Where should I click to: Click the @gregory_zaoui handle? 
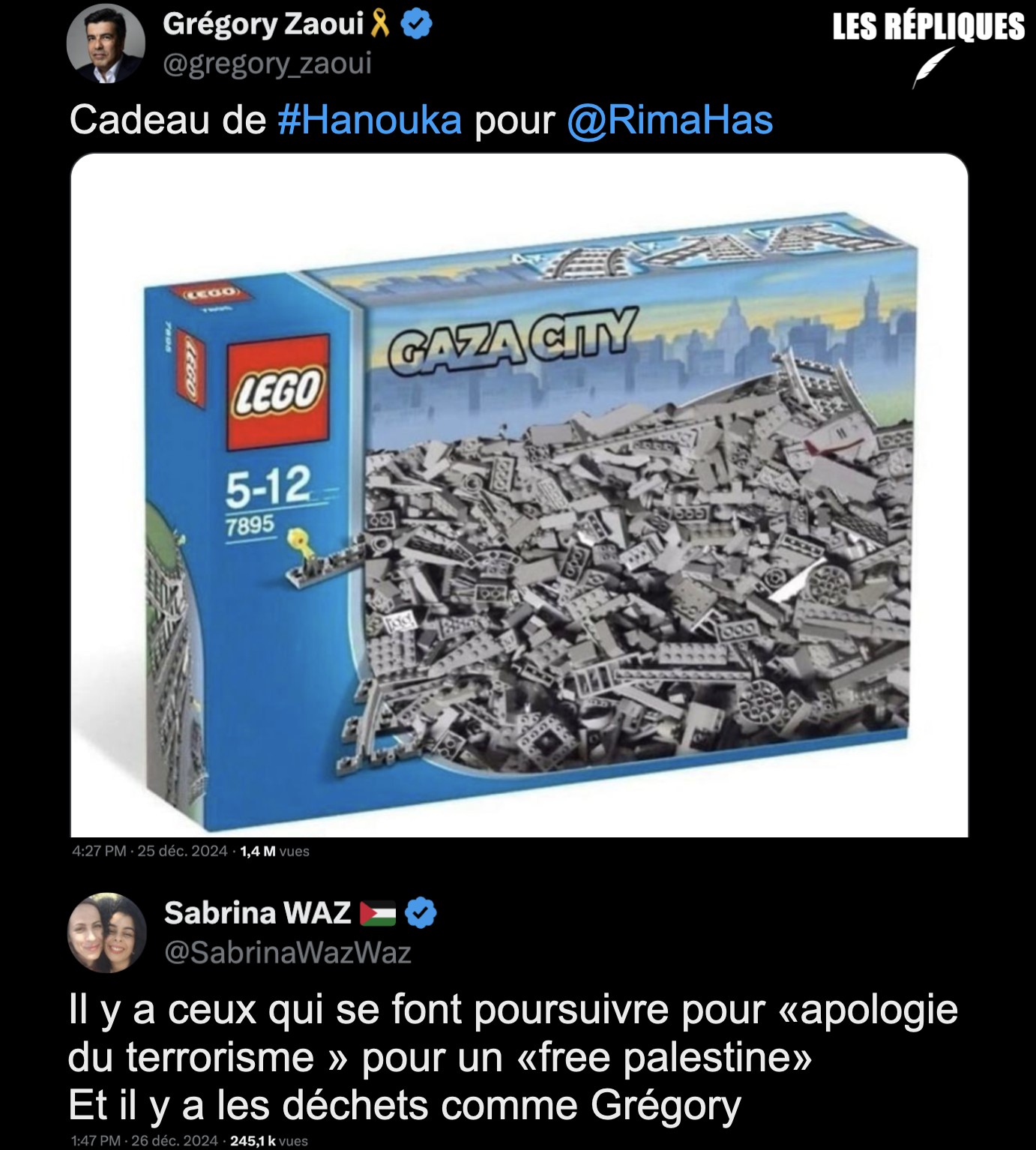268,64
